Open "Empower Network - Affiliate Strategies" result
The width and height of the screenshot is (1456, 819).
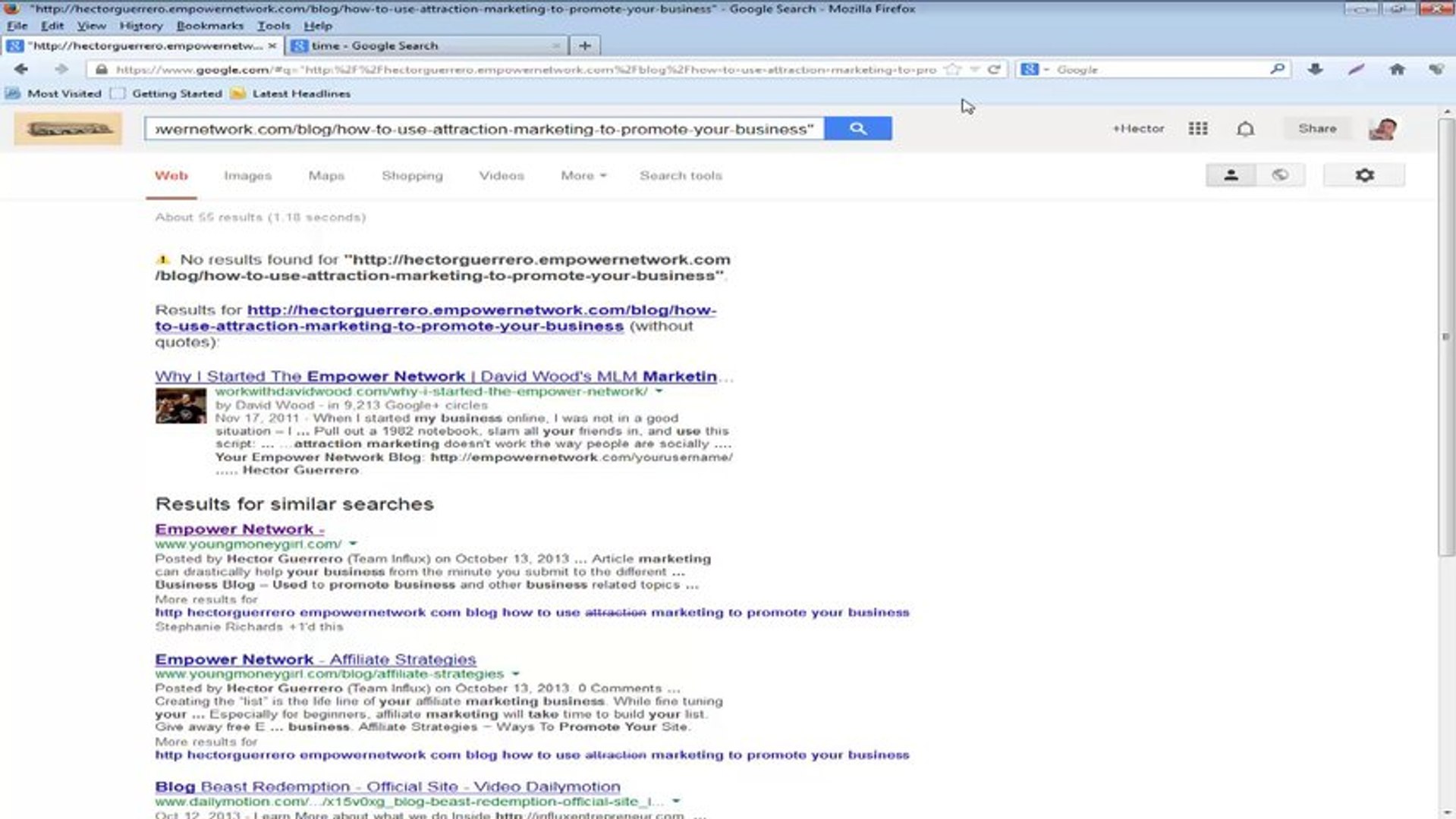316,659
